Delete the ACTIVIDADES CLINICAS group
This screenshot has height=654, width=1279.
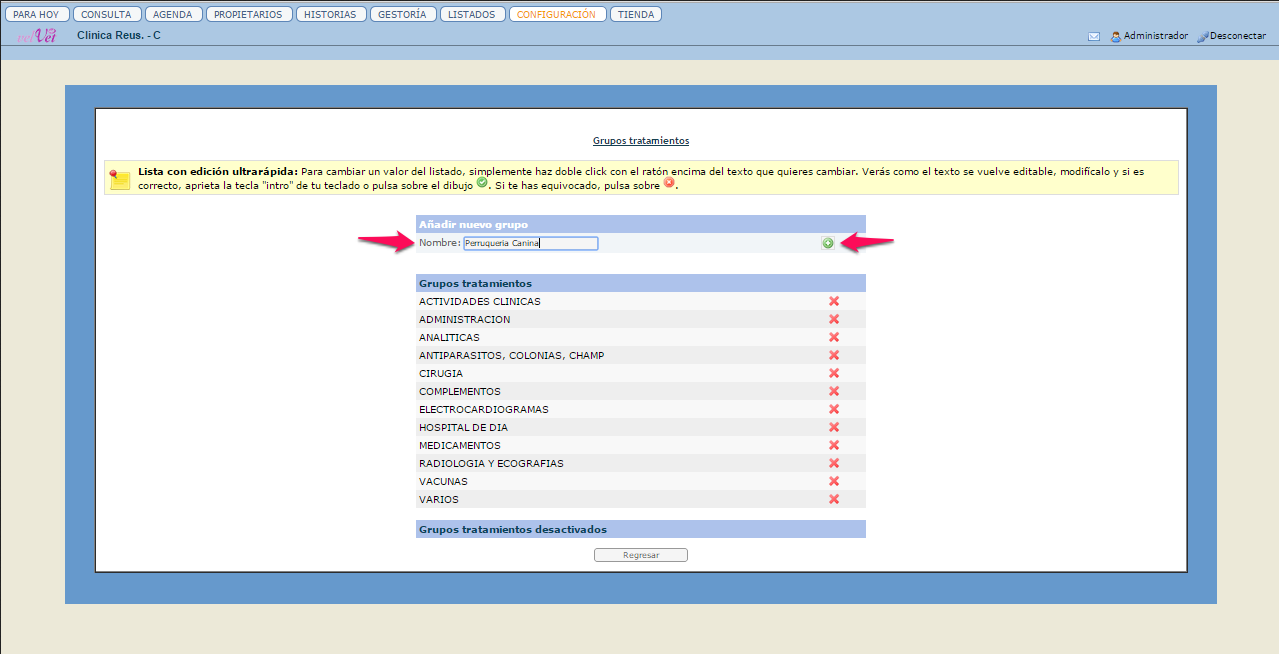[834, 301]
